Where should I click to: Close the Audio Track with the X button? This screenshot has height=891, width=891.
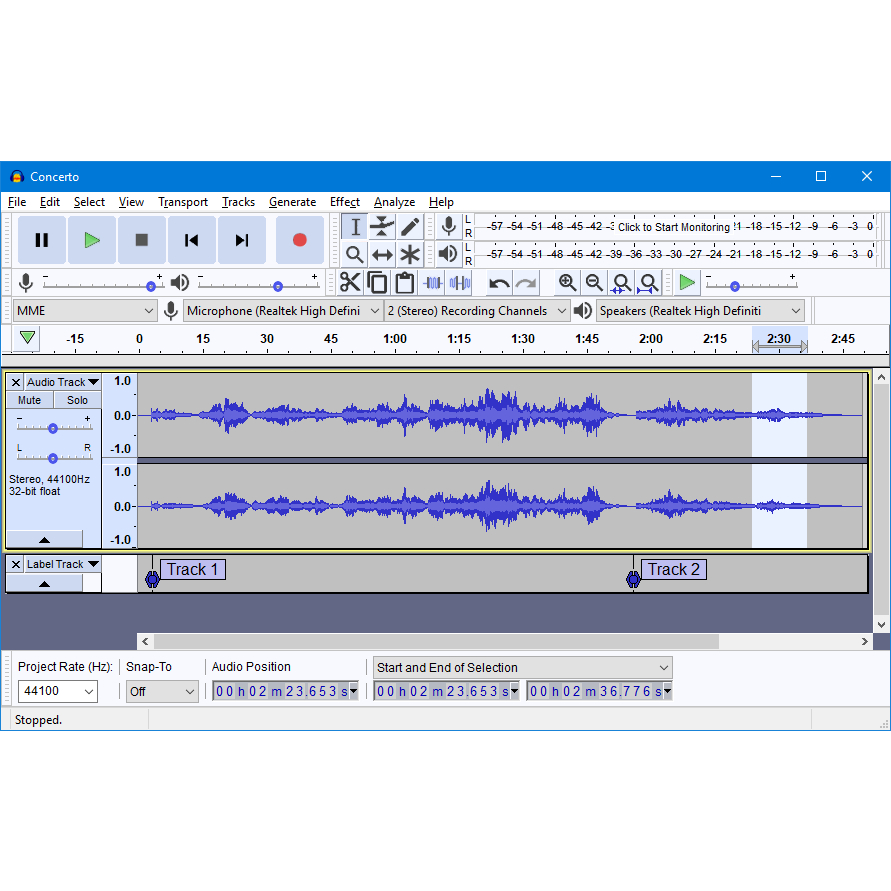[15, 382]
